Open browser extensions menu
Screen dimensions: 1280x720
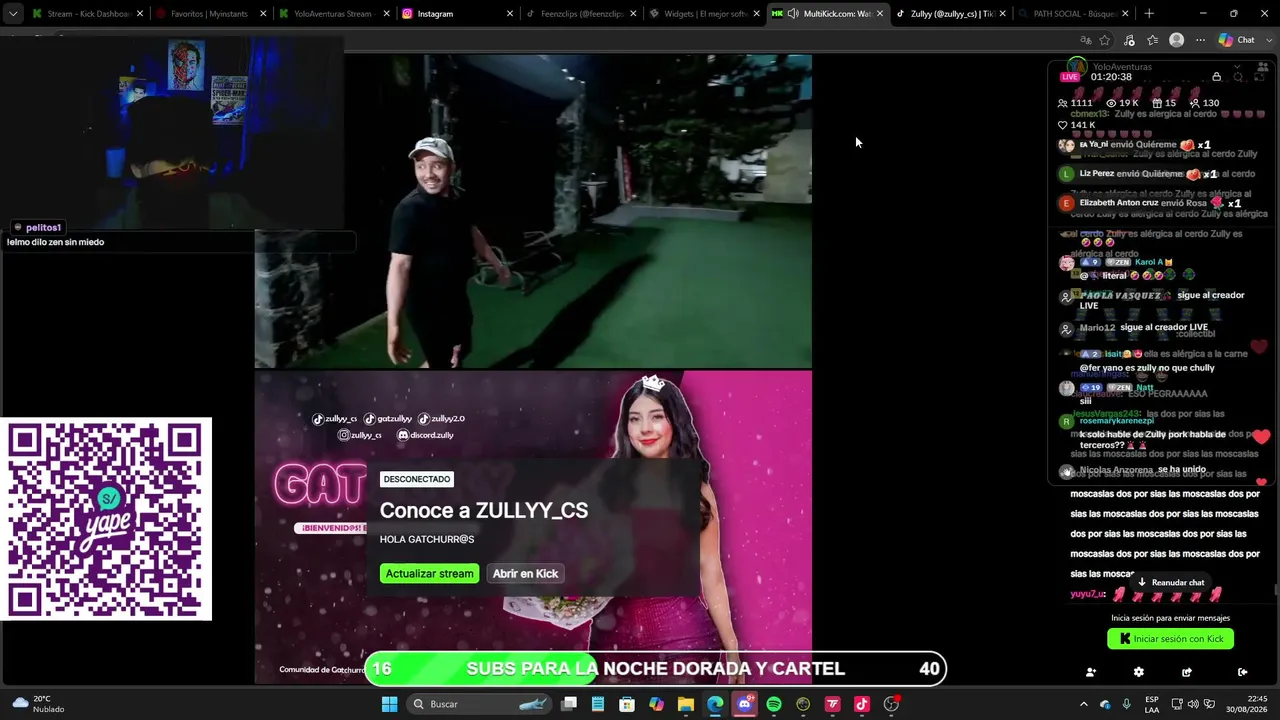pyautogui.click(x=1129, y=40)
